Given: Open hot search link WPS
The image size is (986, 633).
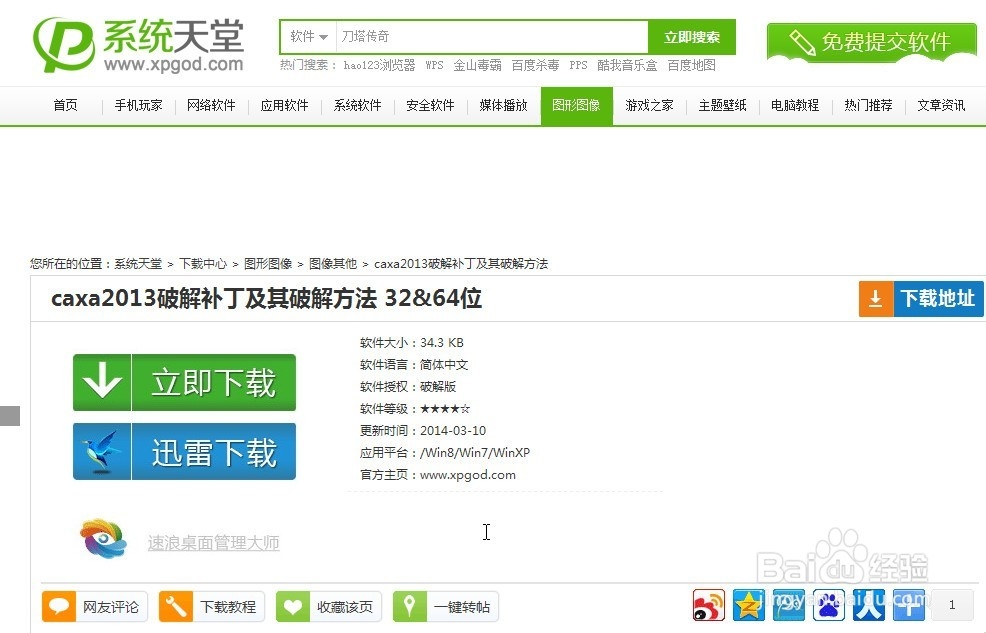Looking at the screenshot, I should coord(434,65).
